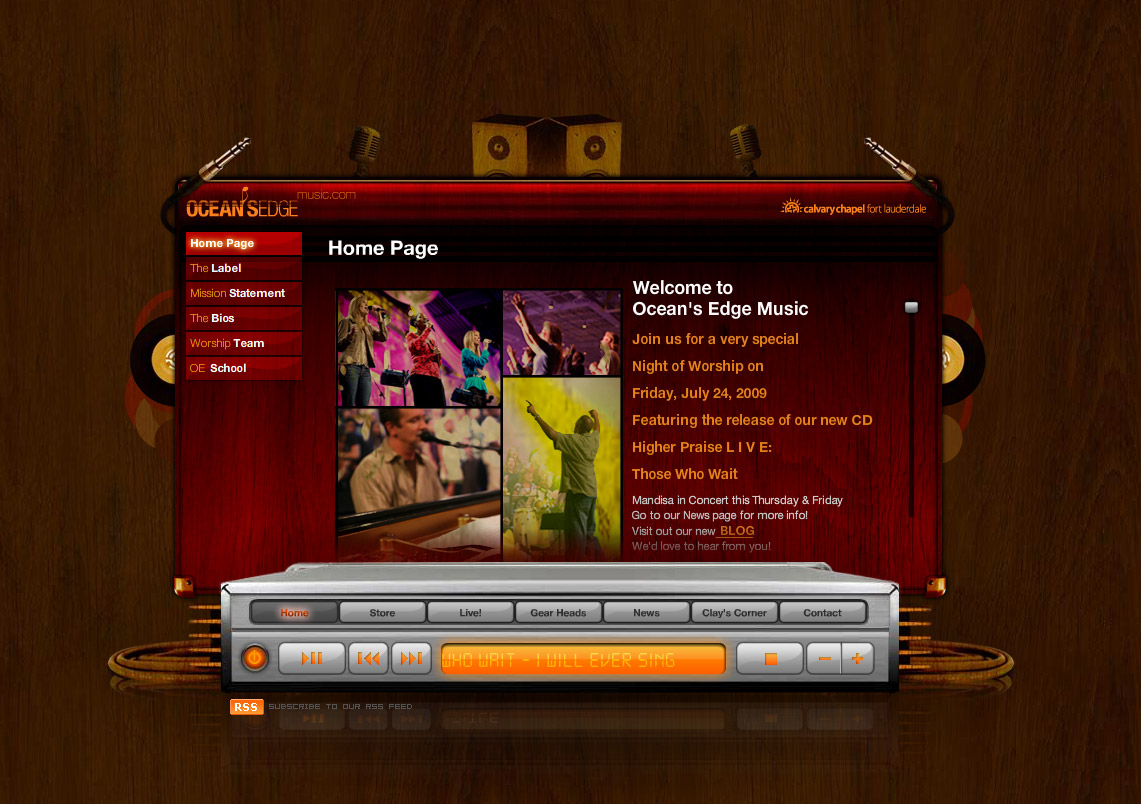Go to the Live! section

470,613
